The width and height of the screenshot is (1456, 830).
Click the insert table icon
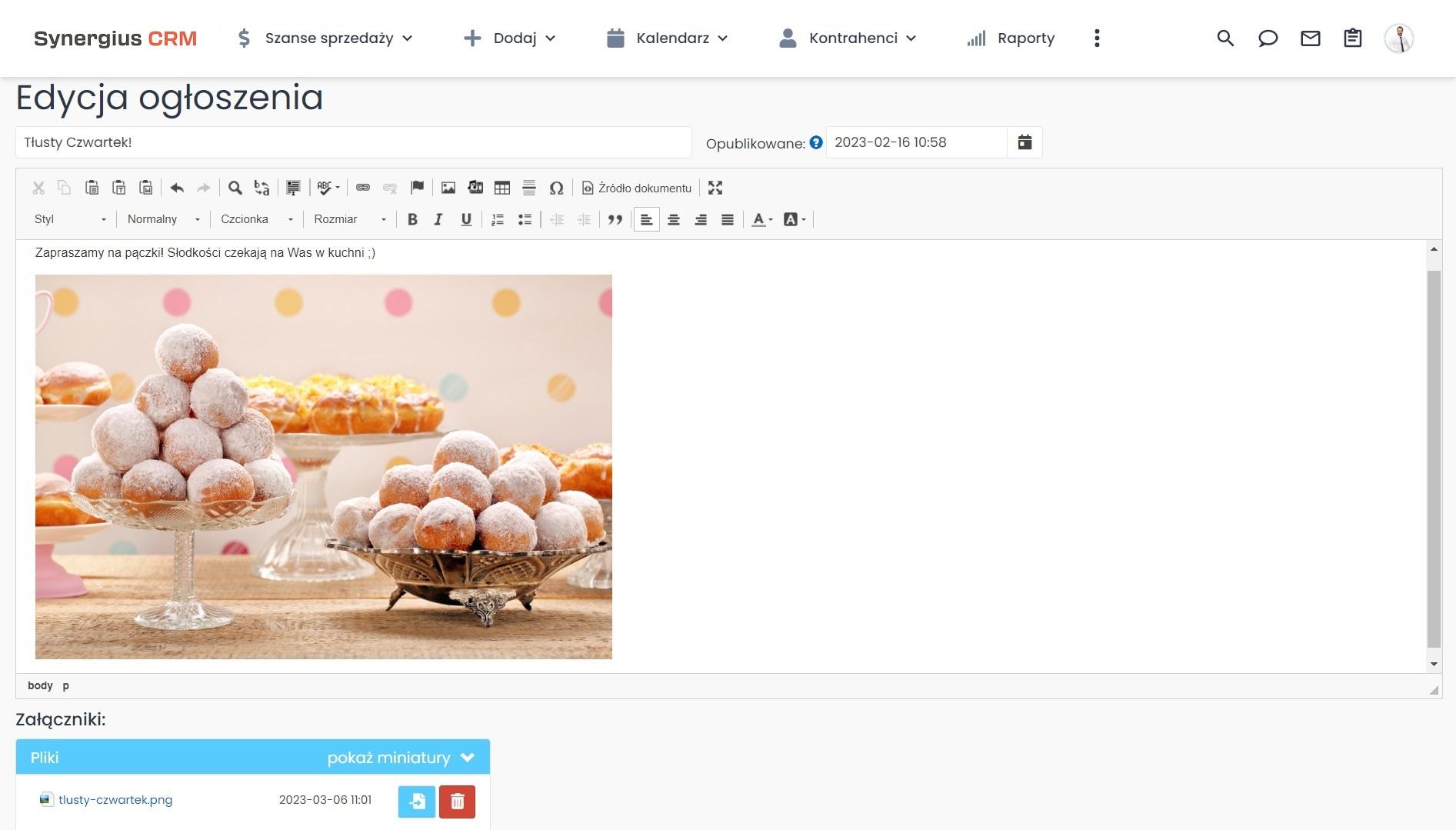[502, 188]
